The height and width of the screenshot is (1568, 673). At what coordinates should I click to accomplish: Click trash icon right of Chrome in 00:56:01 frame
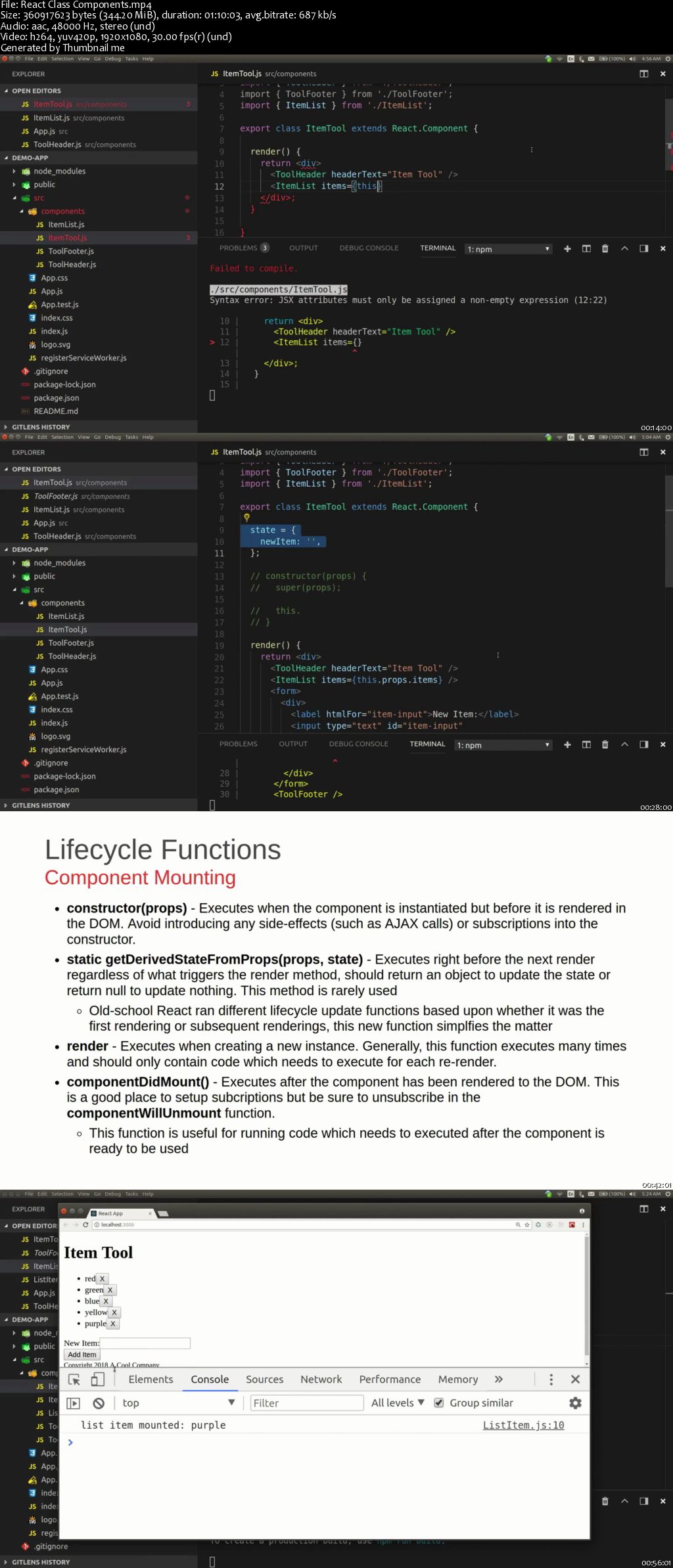click(x=605, y=1501)
